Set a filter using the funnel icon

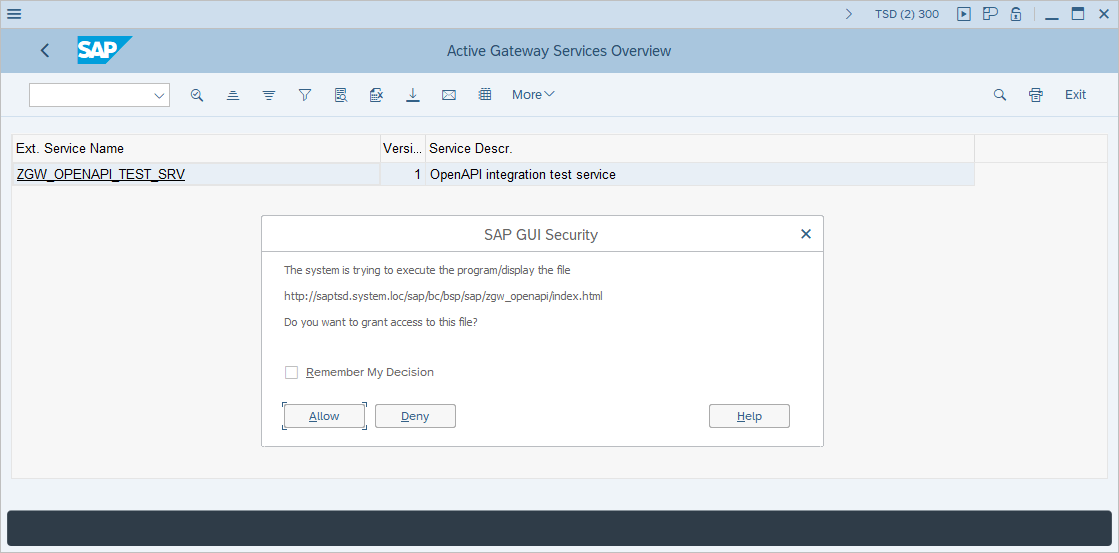305,95
